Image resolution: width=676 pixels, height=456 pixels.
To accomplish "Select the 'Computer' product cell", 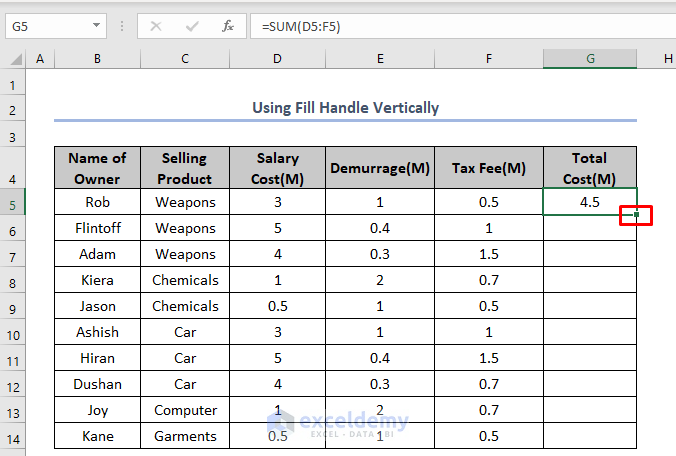I will click(x=185, y=410).
